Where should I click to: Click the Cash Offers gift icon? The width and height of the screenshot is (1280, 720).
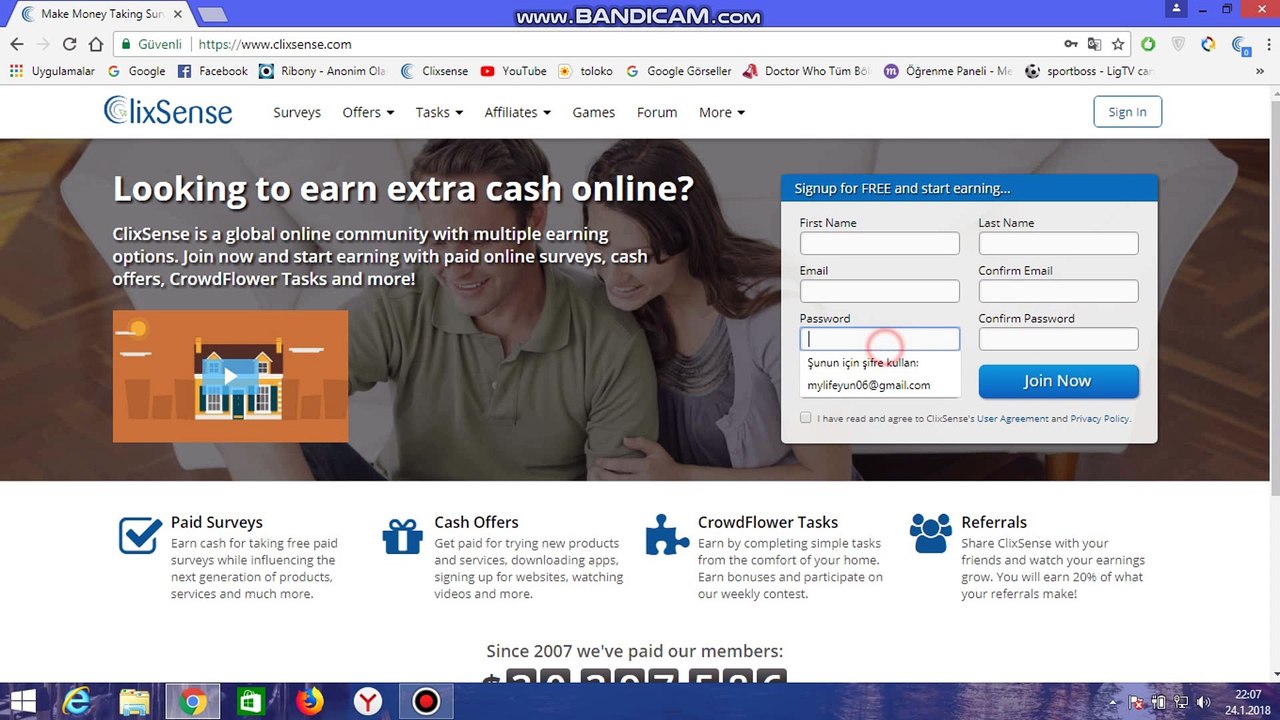403,536
